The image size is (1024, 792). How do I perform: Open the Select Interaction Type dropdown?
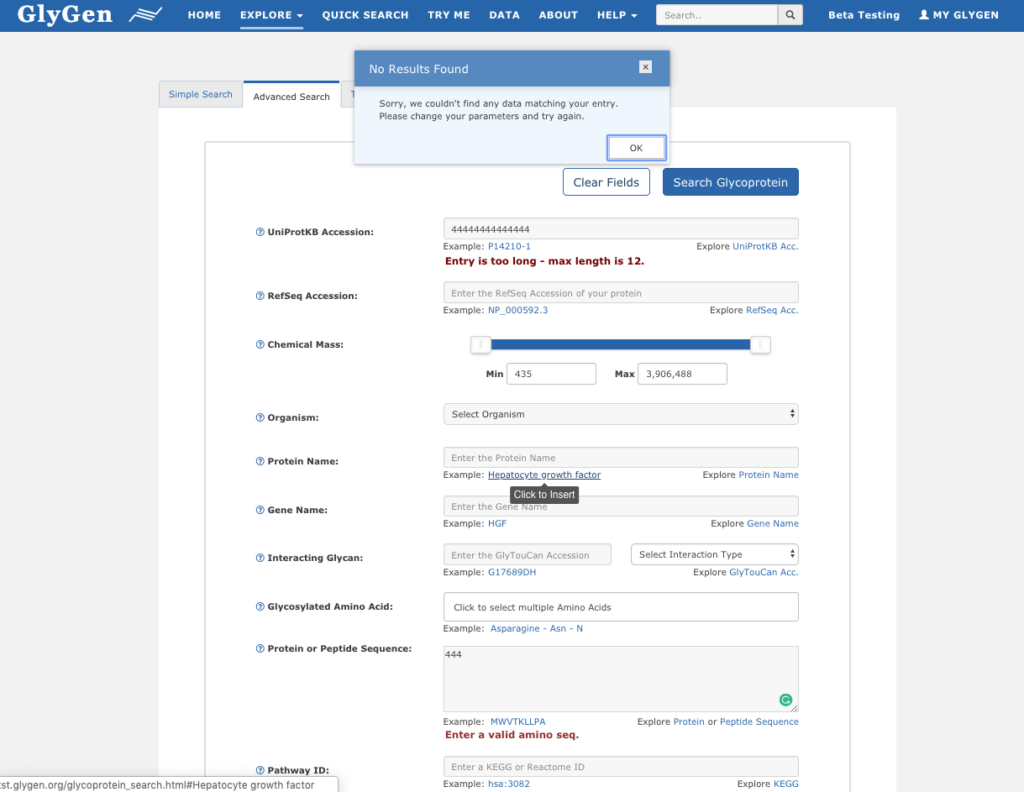coord(714,554)
